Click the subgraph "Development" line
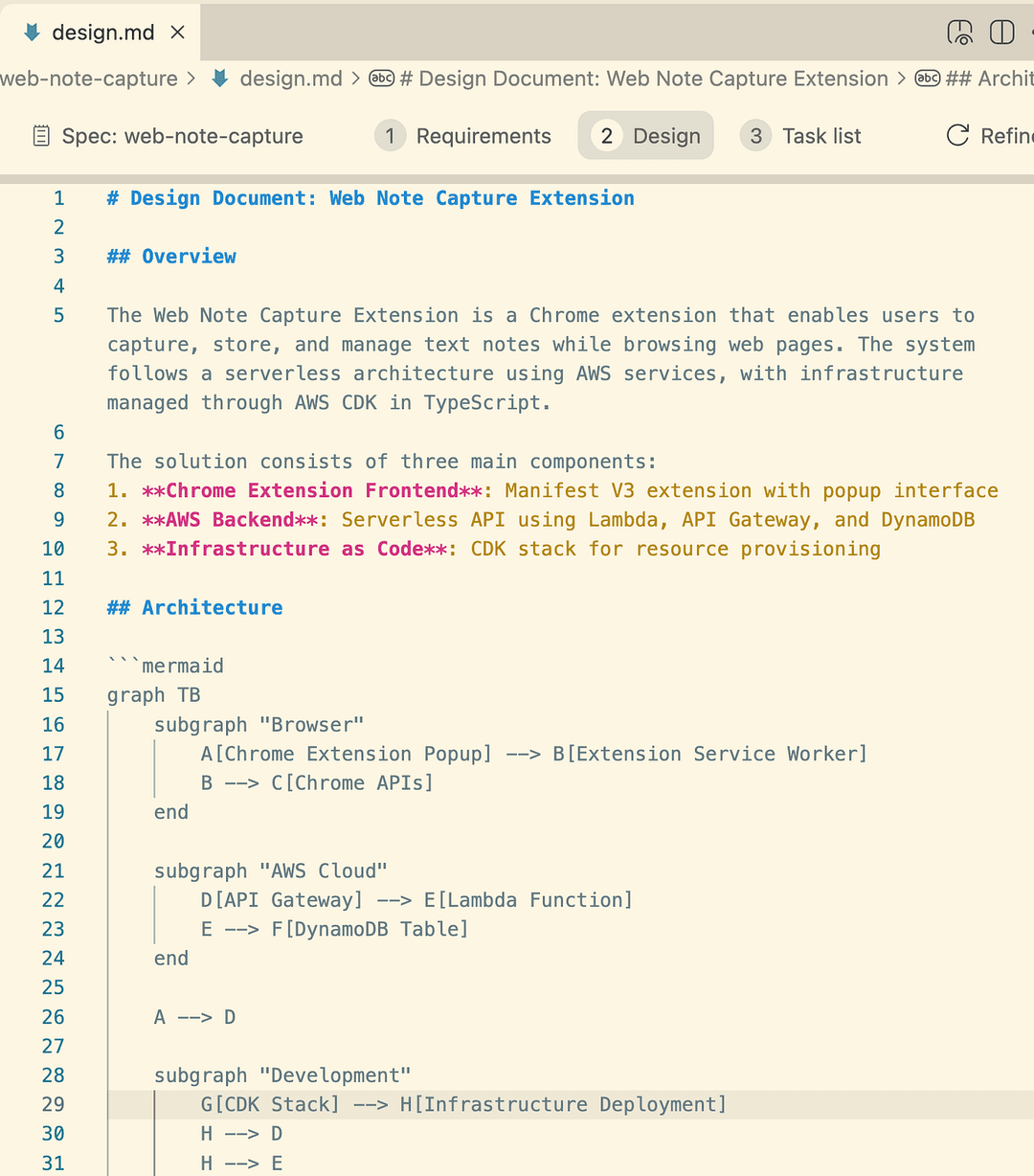Image resolution: width=1034 pixels, height=1176 pixels. (x=282, y=1075)
